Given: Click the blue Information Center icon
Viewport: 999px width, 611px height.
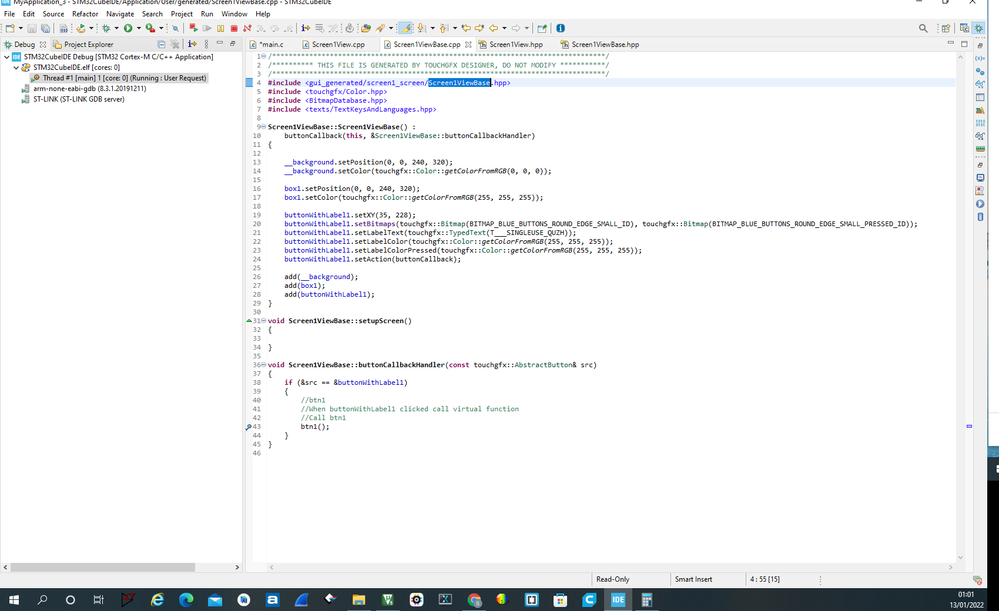Looking at the screenshot, I should pos(560,28).
